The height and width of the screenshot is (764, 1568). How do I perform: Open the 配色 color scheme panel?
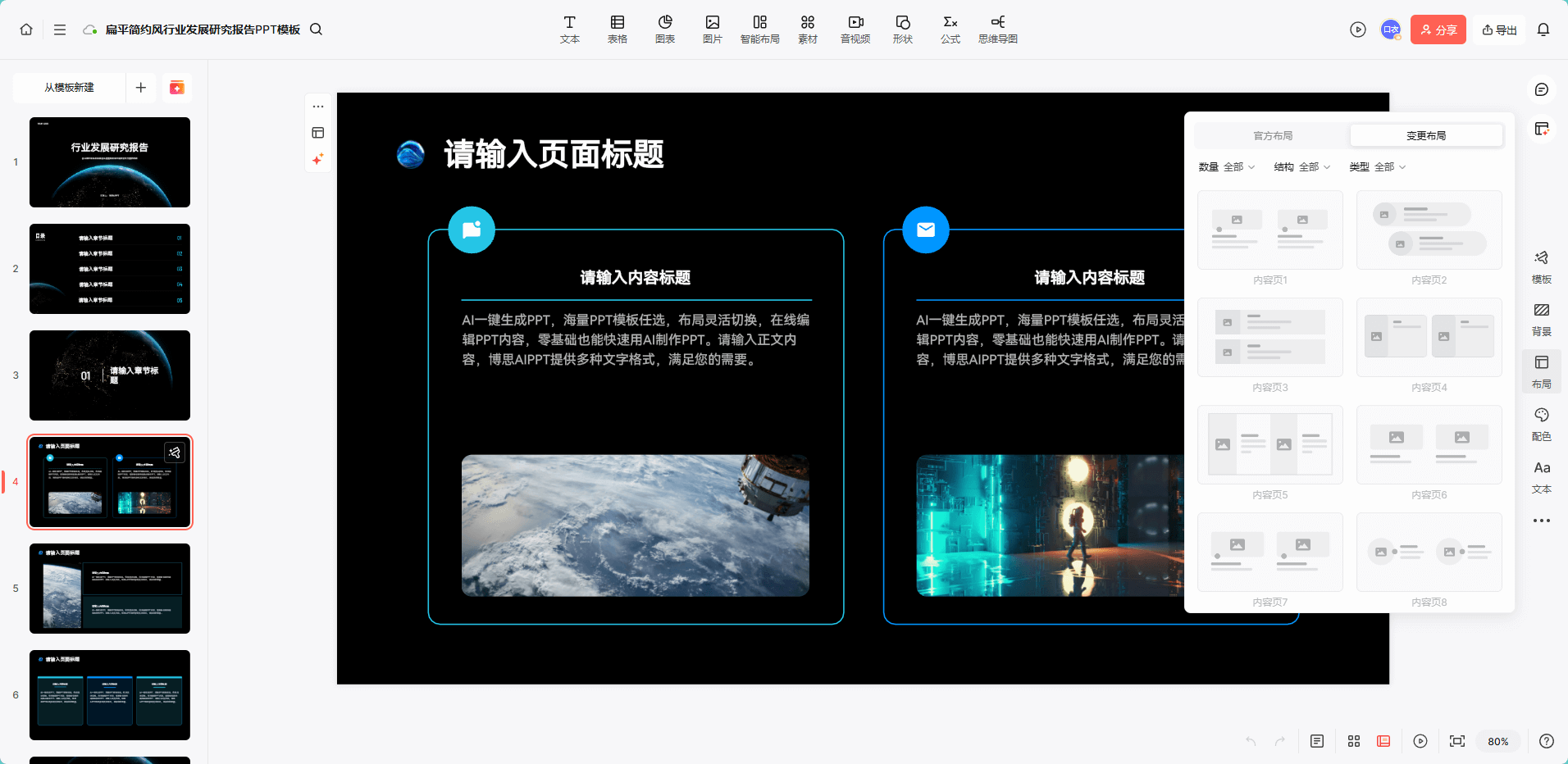tap(1542, 425)
